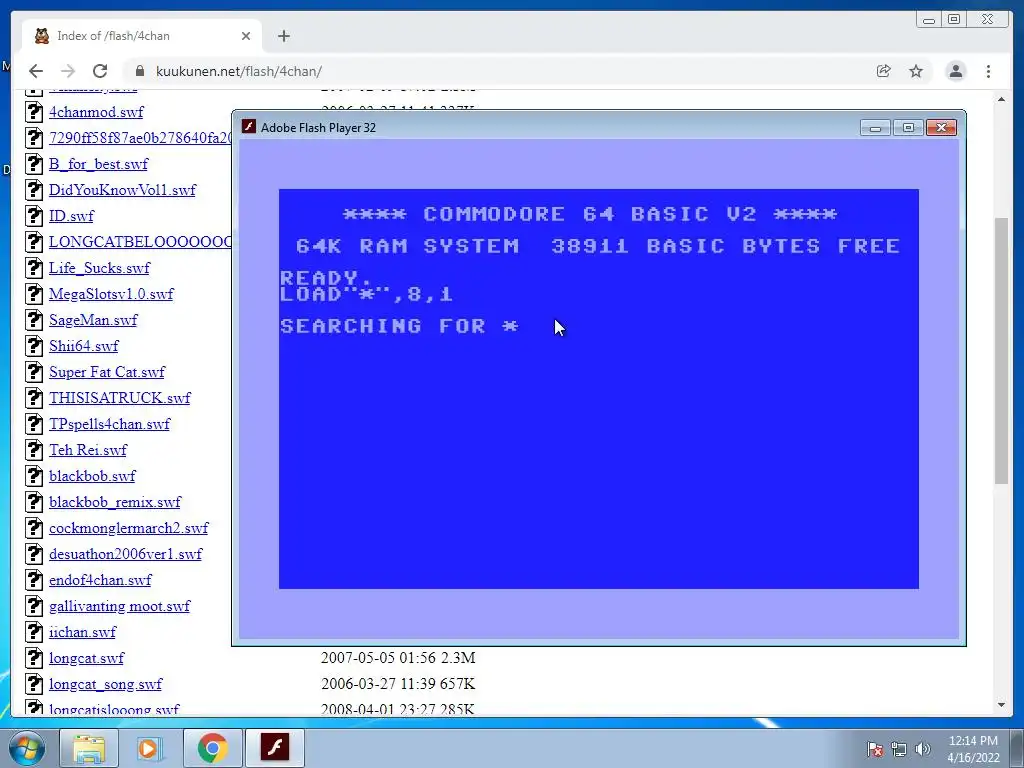Click the vertical scrollbar thumb
This screenshot has height=768, width=1024.
[x=1001, y=351]
